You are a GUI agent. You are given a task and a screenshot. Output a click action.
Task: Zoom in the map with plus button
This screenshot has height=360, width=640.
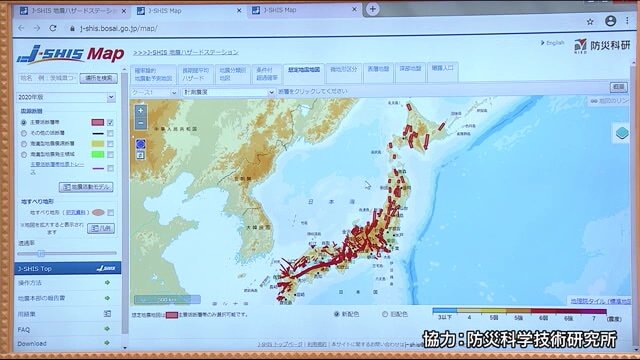click(140, 111)
